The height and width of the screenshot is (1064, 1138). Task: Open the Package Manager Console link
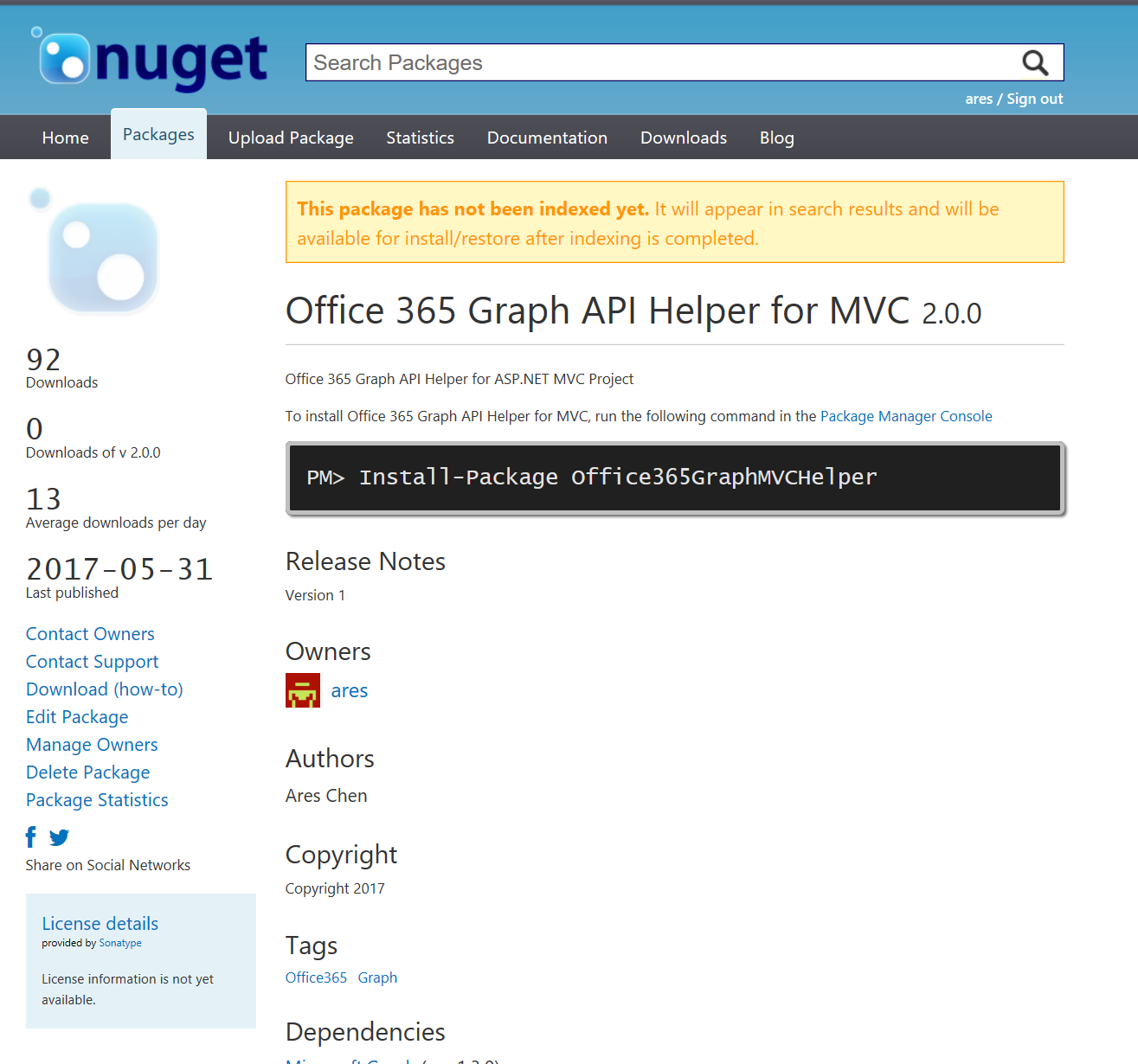(905, 416)
